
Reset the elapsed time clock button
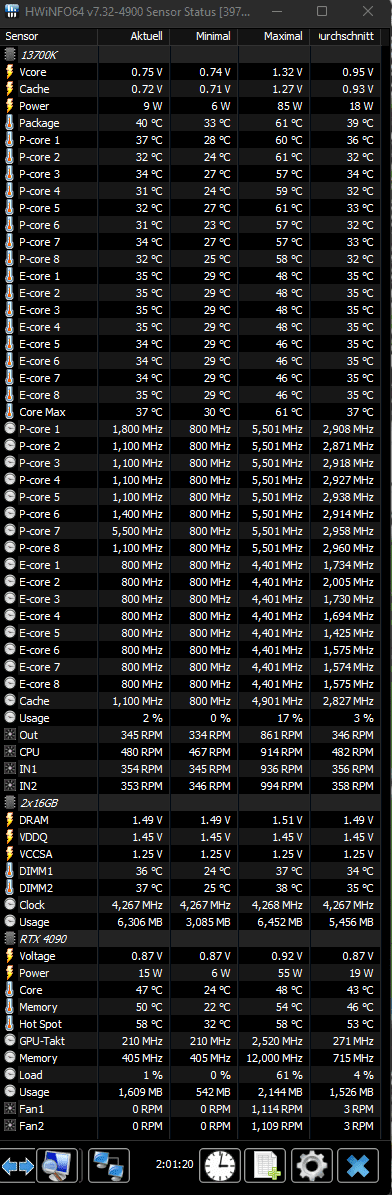[x=220, y=1166]
